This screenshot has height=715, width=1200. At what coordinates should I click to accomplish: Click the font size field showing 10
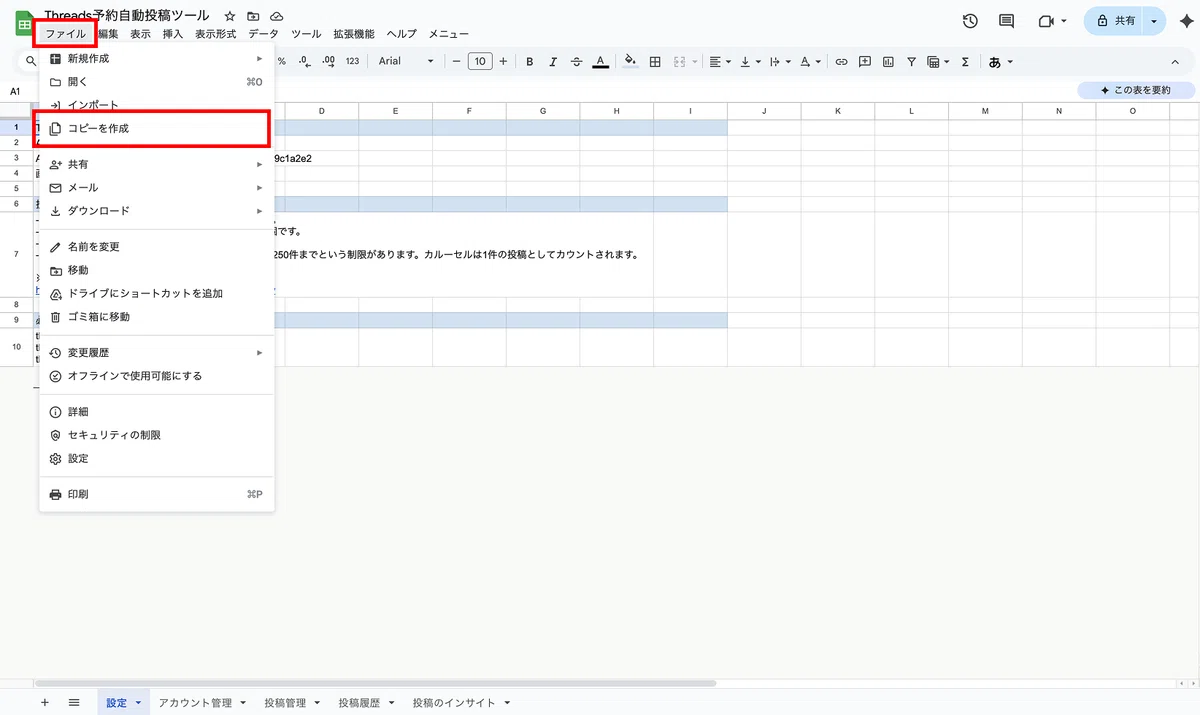click(x=481, y=61)
